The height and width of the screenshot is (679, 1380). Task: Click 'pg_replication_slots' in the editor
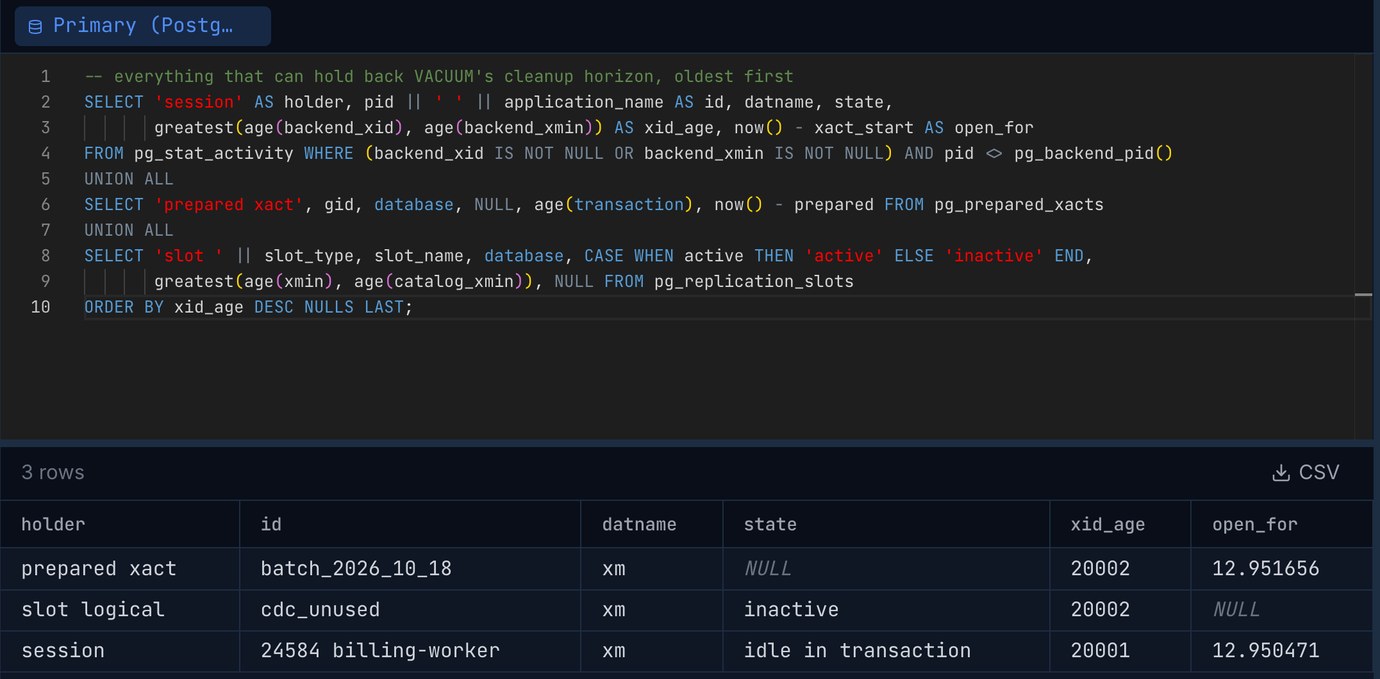[754, 281]
